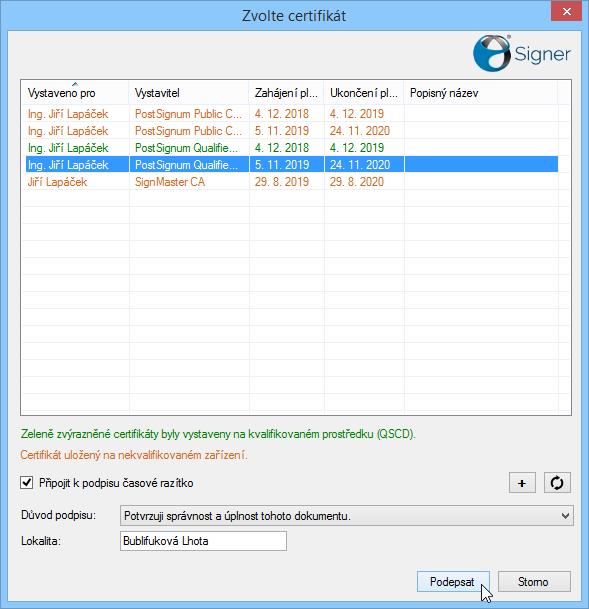Click the Důvod podpisu reason text box
The height and width of the screenshot is (609, 589).
(340, 516)
